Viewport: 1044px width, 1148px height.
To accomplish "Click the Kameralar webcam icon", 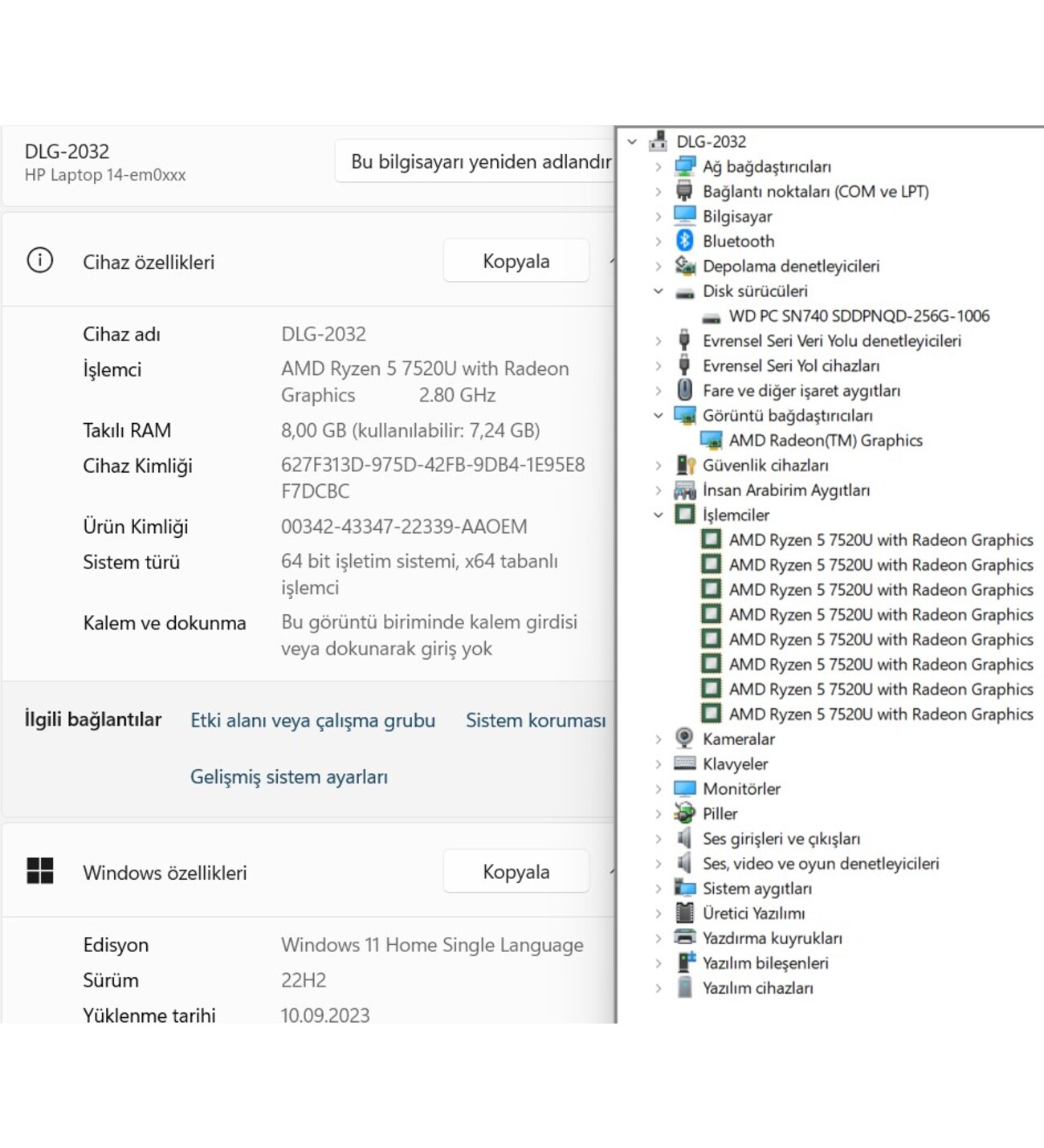I will point(684,739).
